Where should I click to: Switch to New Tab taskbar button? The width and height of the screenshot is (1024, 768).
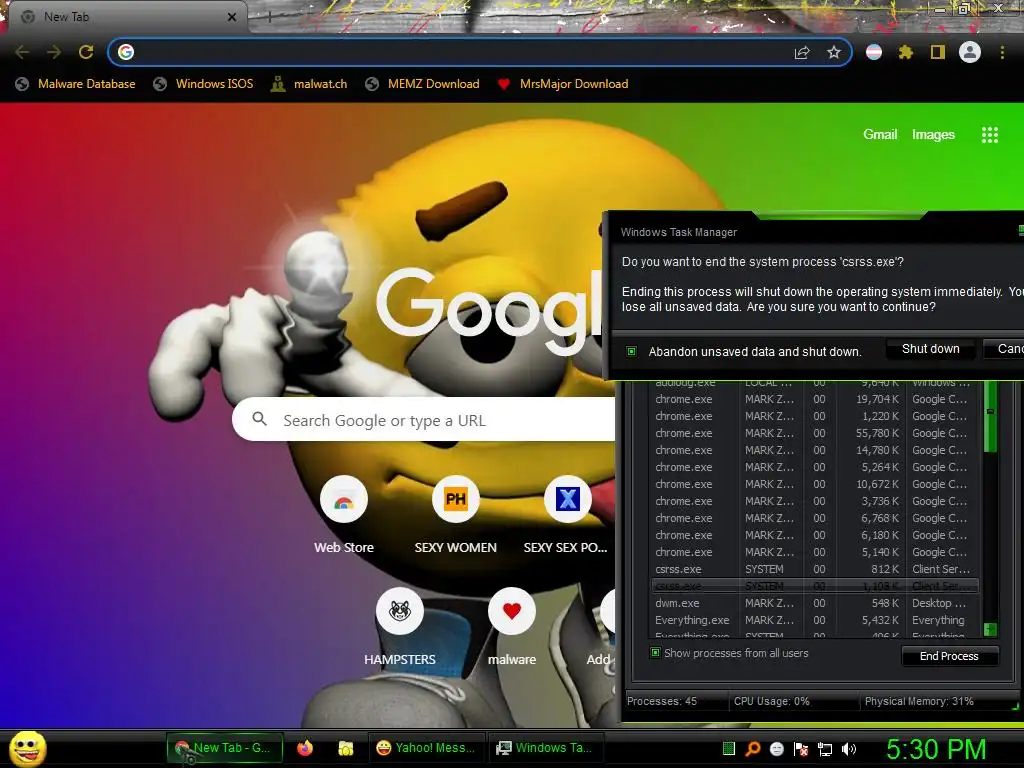pyautogui.click(x=225, y=748)
